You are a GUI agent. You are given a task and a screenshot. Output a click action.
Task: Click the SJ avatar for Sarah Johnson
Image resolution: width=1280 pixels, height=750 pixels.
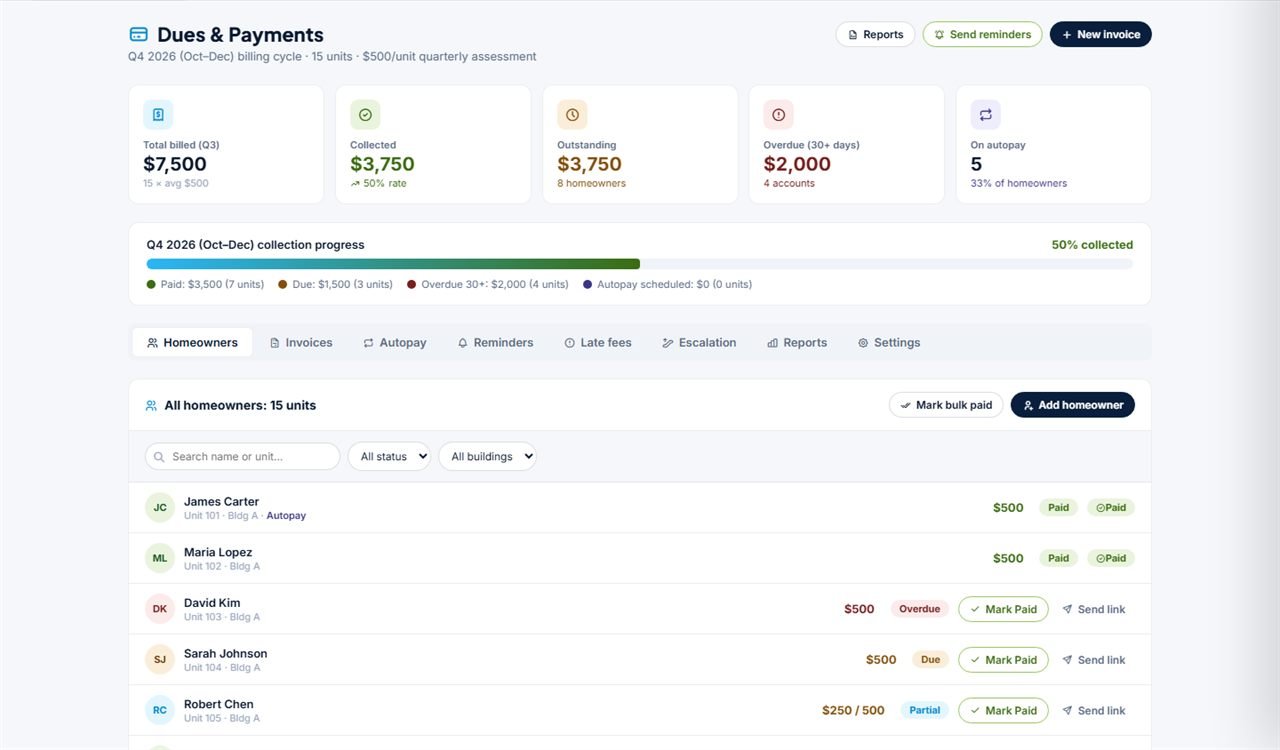click(x=160, y=660)
